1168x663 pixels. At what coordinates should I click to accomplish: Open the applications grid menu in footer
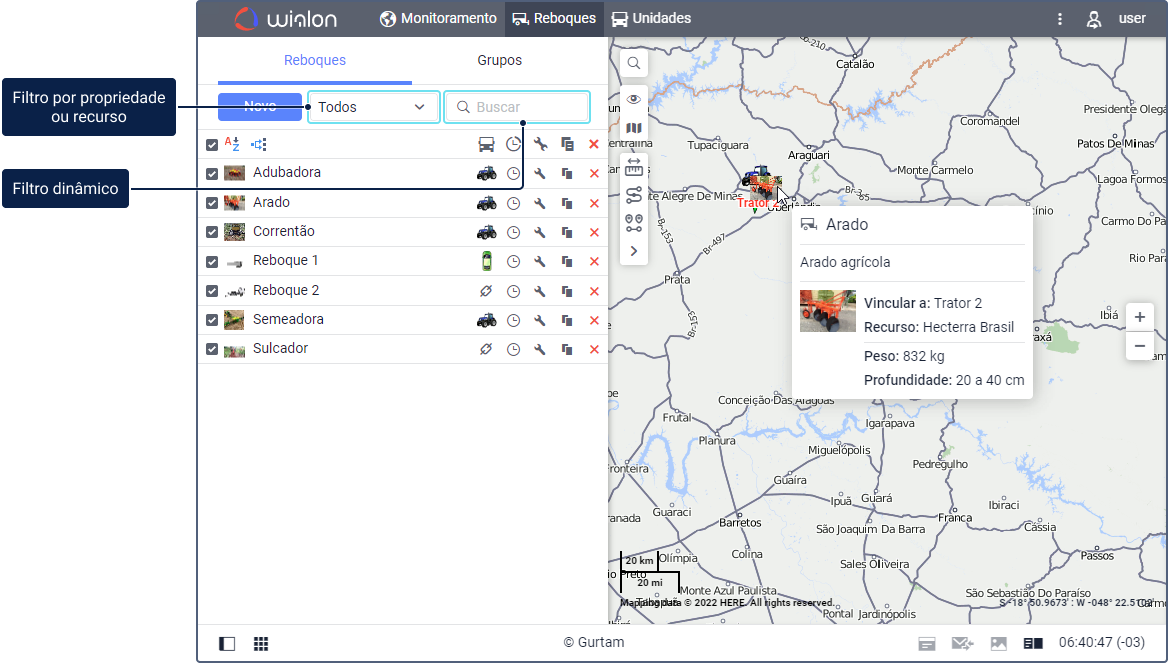tap(261, 644)
